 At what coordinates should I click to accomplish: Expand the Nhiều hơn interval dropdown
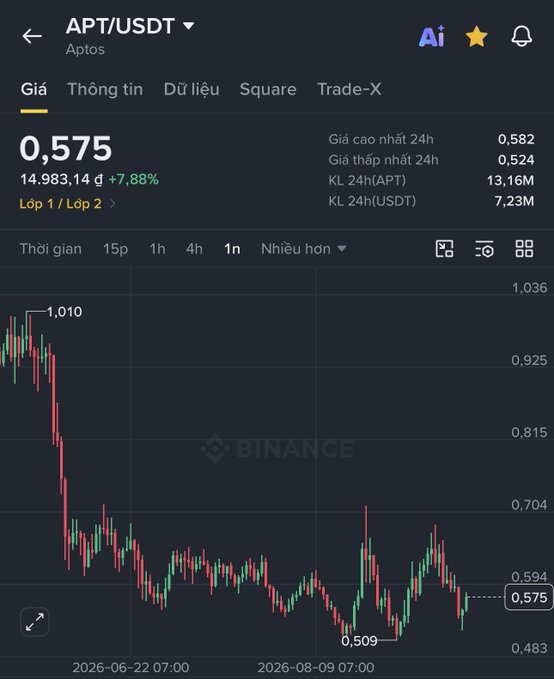click(304, 249)
